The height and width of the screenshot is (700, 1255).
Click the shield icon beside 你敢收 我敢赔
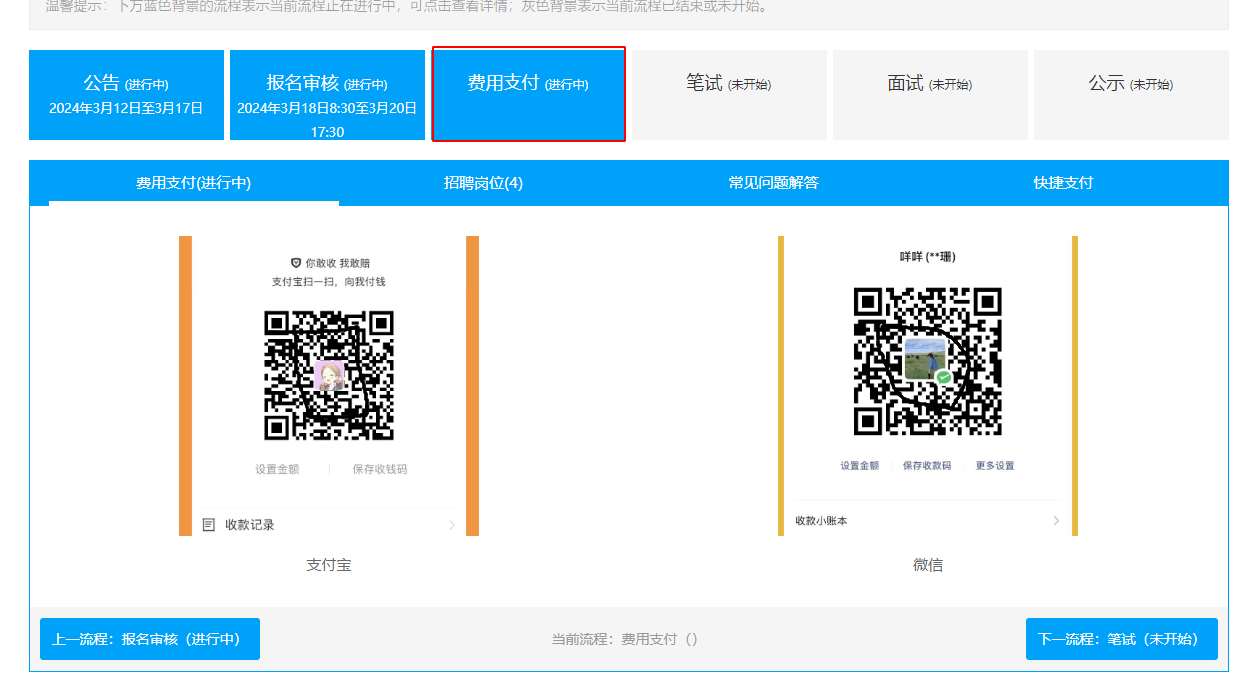point(296,263)
